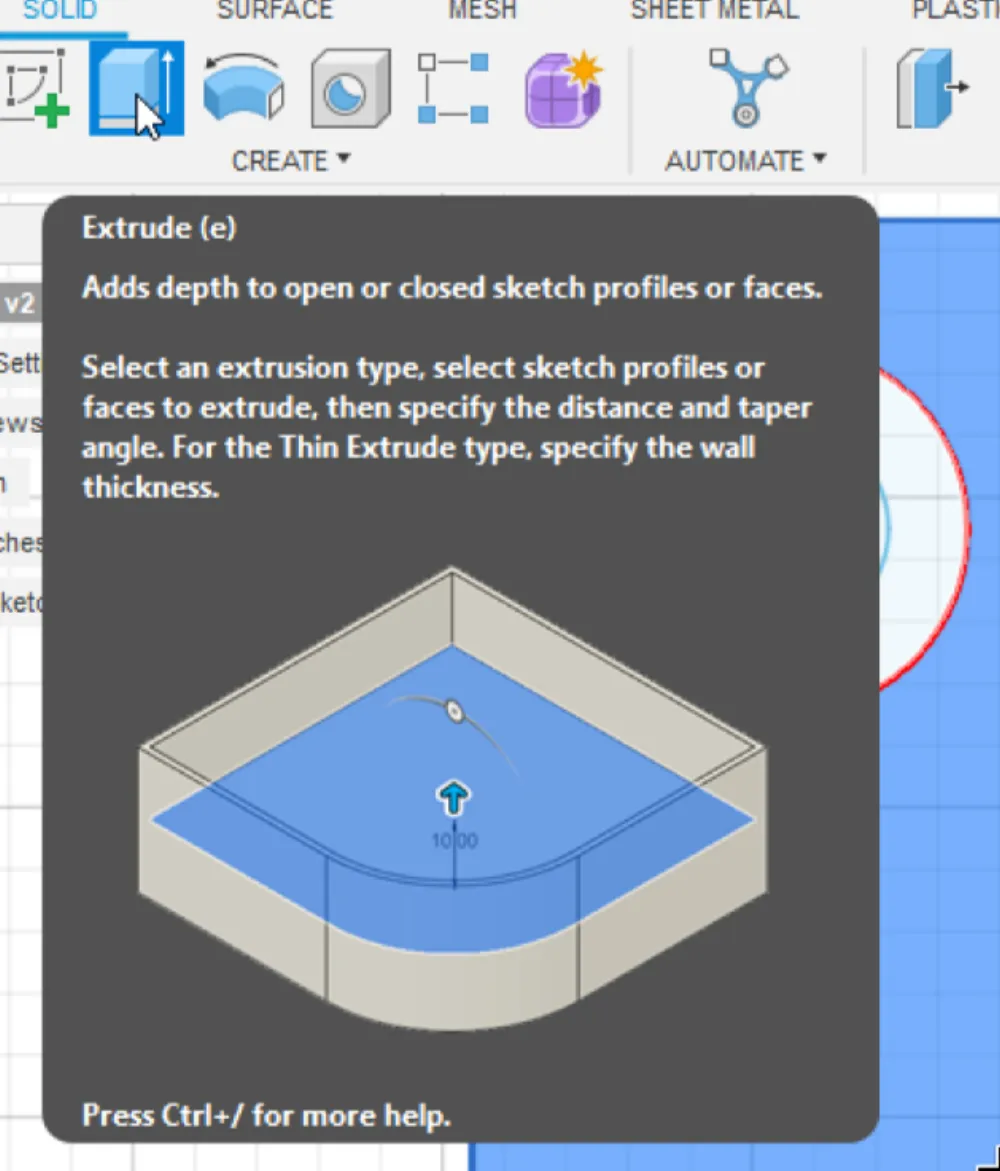The height and width of the screenshot is (1171, 1000).
Task: Select the Extrude tool
Action: (136, 88)
